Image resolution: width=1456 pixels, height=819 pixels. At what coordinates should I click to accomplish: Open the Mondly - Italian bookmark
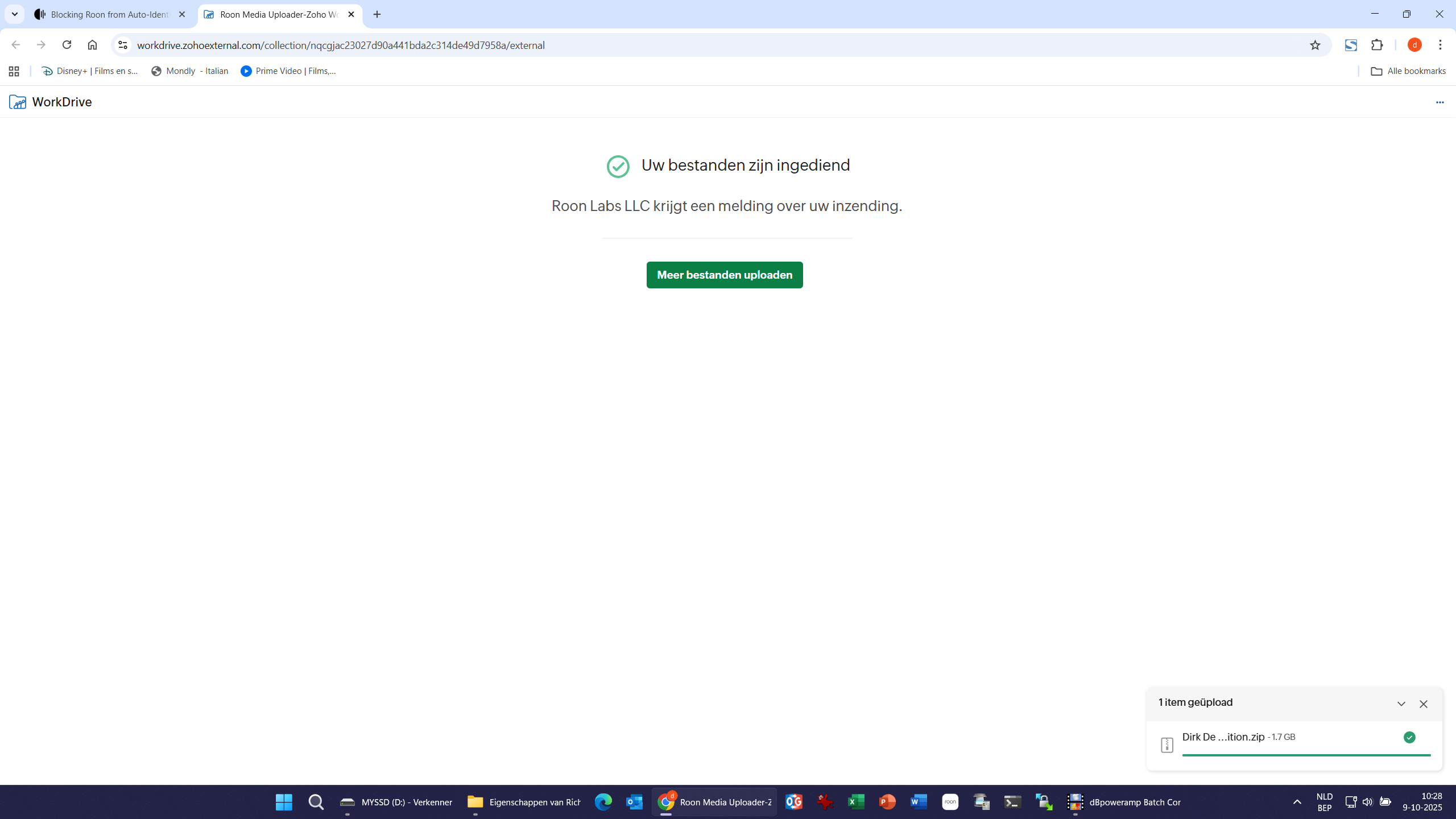coord(190,71)
